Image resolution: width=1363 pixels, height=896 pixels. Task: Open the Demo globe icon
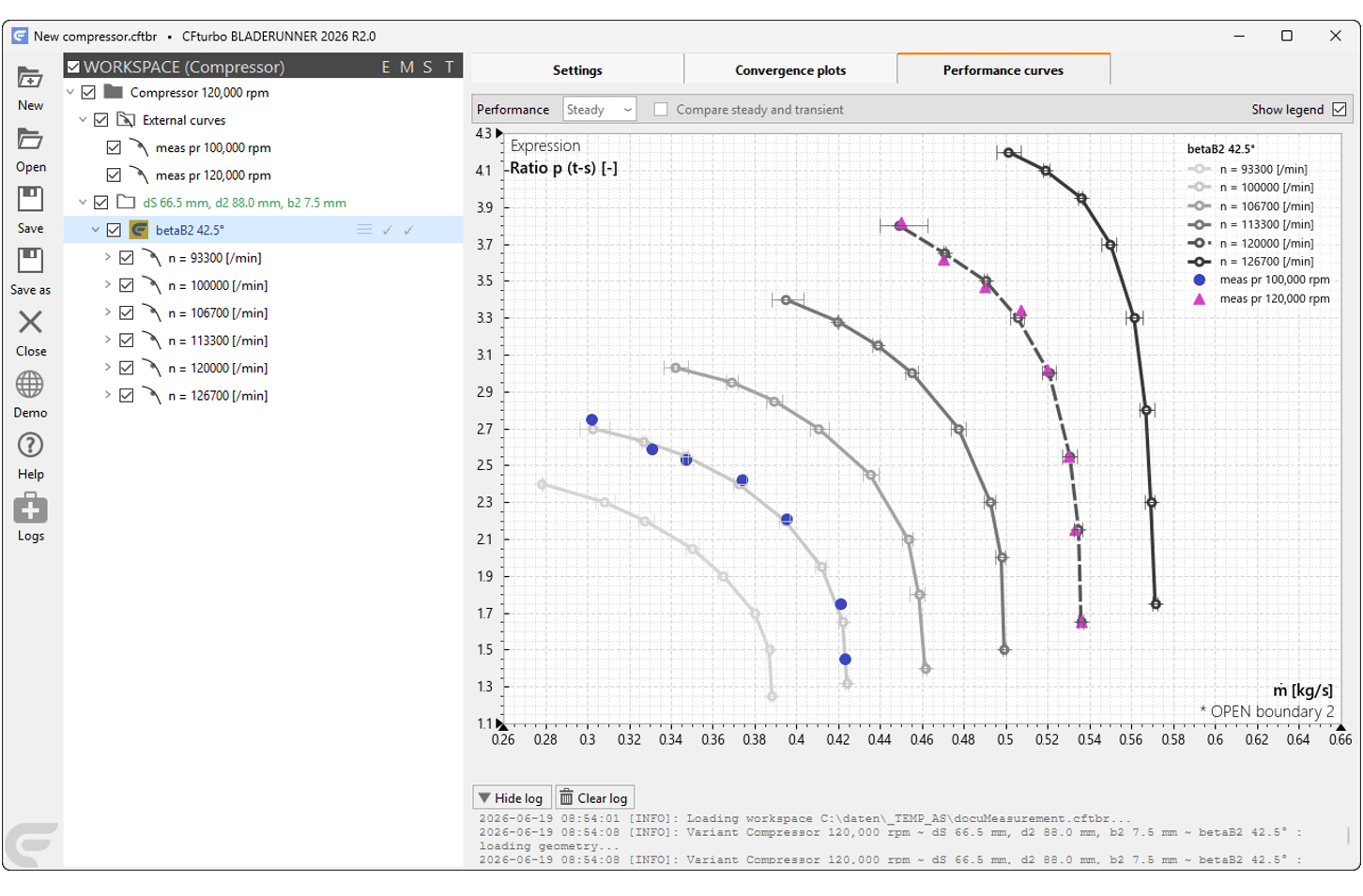point(30,384)
